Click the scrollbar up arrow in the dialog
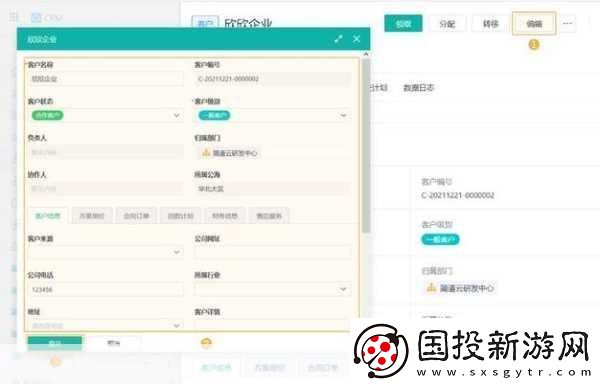The height and width of the screenshot is (384, 600). (366, 54)
